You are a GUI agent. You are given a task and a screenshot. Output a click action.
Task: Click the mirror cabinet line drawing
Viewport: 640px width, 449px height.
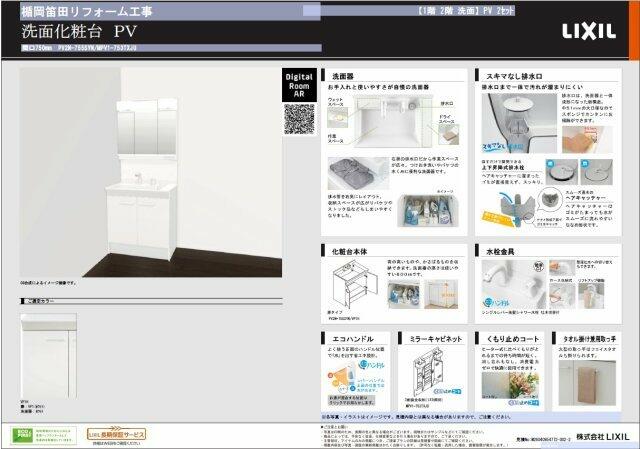point(427,373)
